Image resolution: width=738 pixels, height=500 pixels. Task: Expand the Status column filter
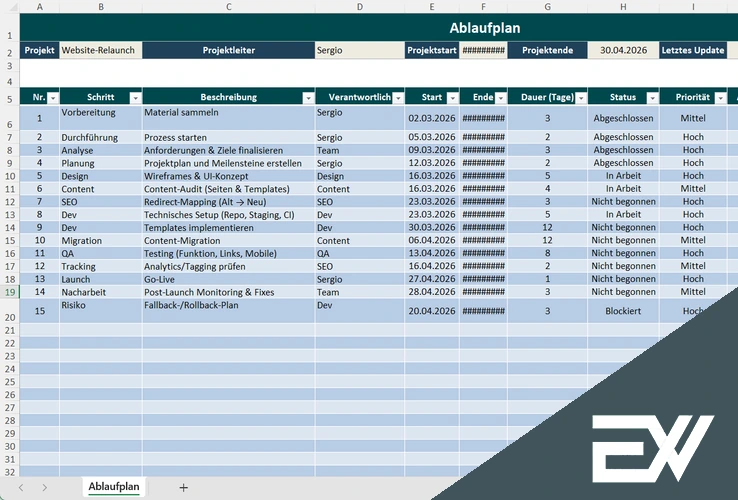651,98
